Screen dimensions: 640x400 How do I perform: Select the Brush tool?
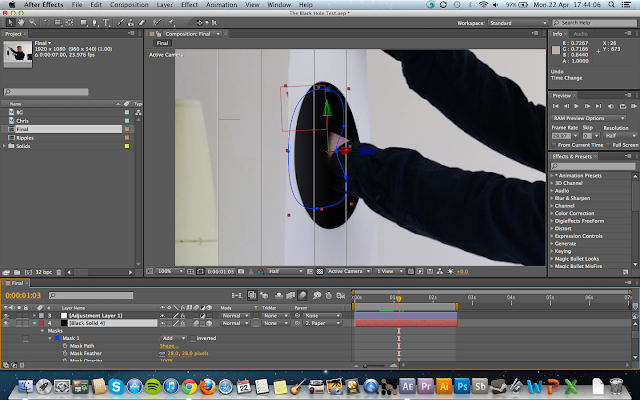pos(120,22)
